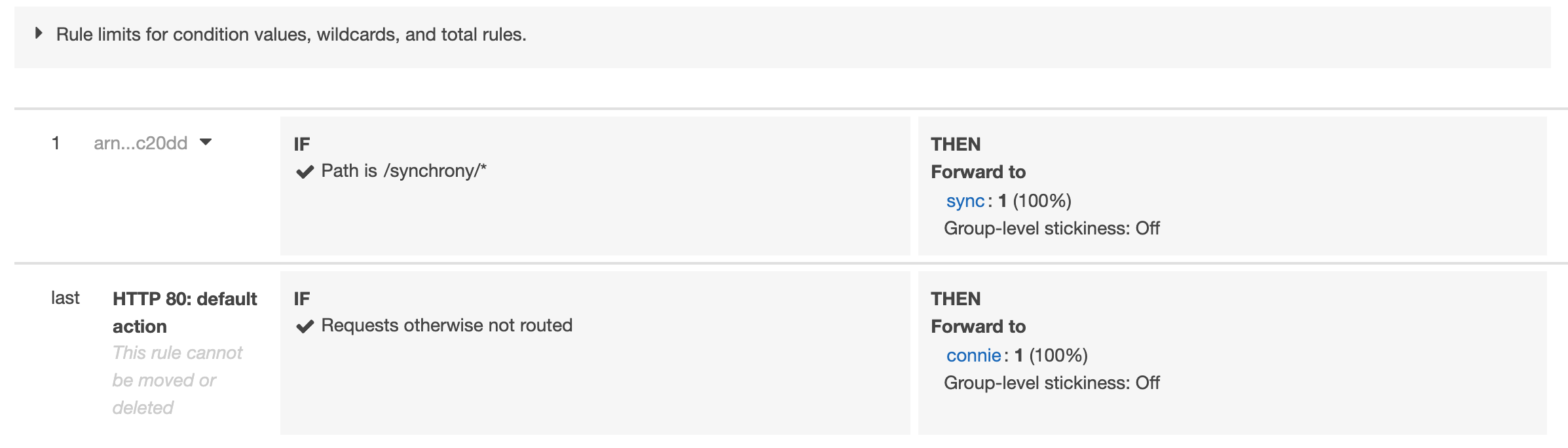Click Group-level stickiness: Off under sync
Image resolution: width=1568 pixels, height=448 pixels.
[x=1051, y=229]
